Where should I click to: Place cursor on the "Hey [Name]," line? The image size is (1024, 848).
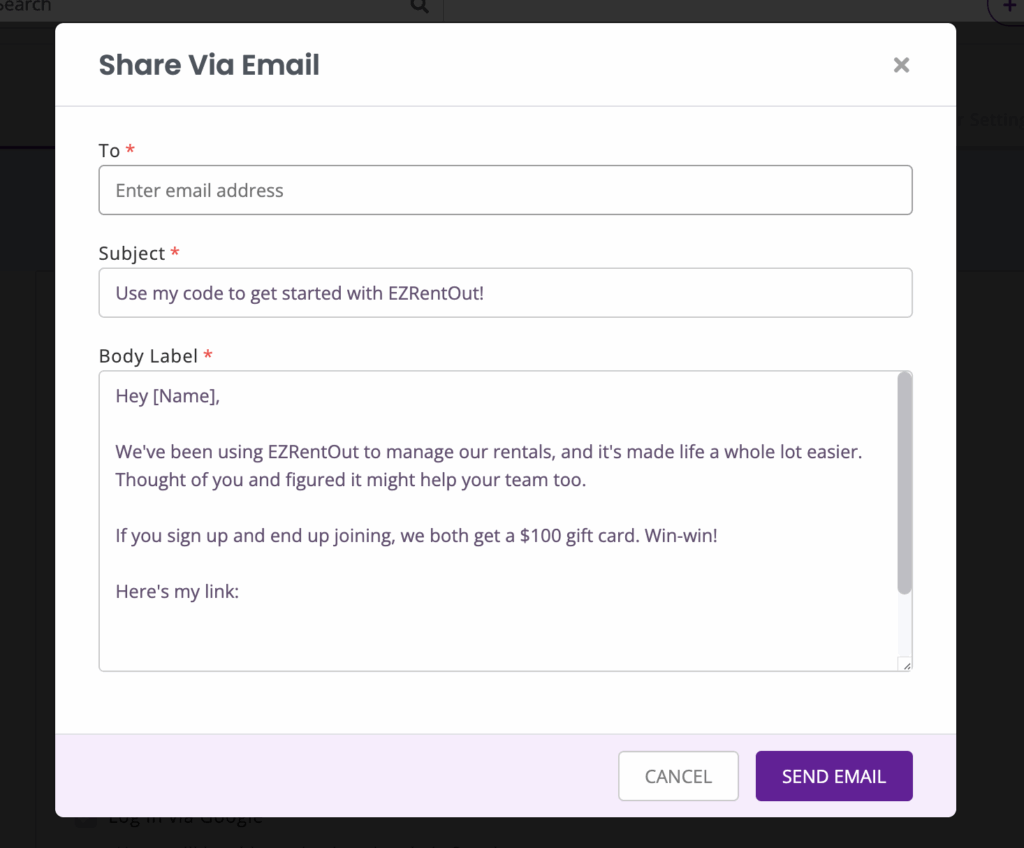pos(167,396)
